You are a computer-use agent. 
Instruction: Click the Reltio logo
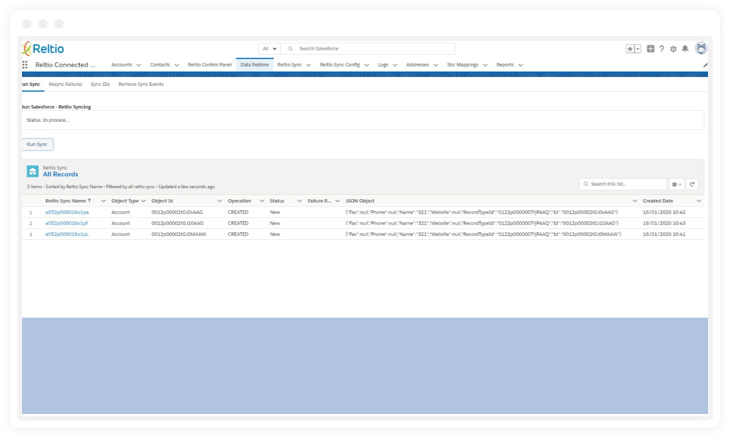(x=43, y=48)
